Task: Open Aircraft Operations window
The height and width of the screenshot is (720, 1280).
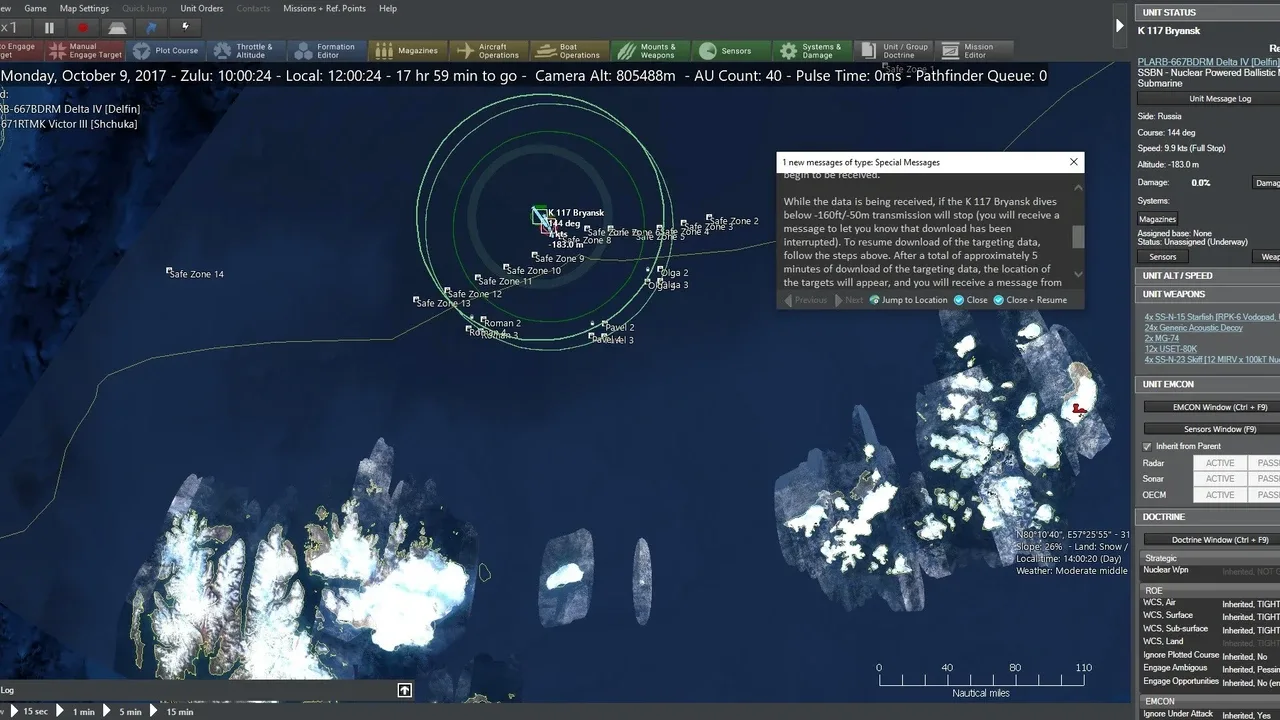Action: tap(487, 51)
